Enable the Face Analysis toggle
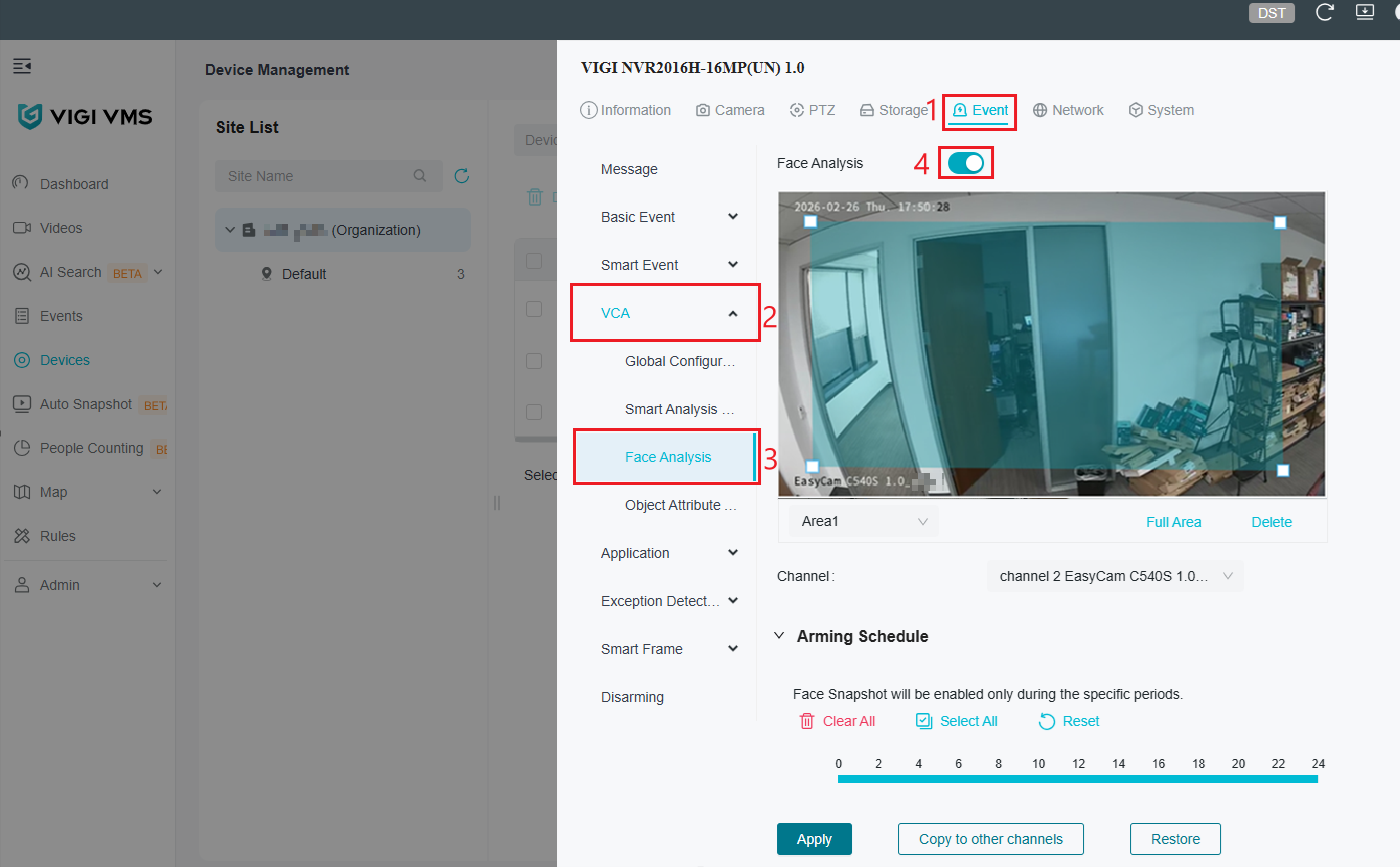The image size is (1400, 867). pos(965,161)
